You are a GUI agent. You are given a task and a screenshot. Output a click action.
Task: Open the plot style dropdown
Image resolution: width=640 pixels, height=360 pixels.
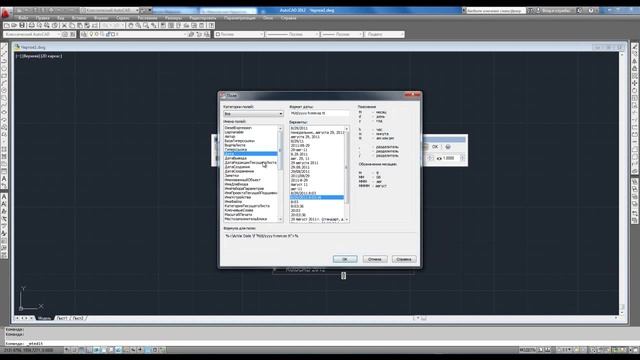[384, 34]
